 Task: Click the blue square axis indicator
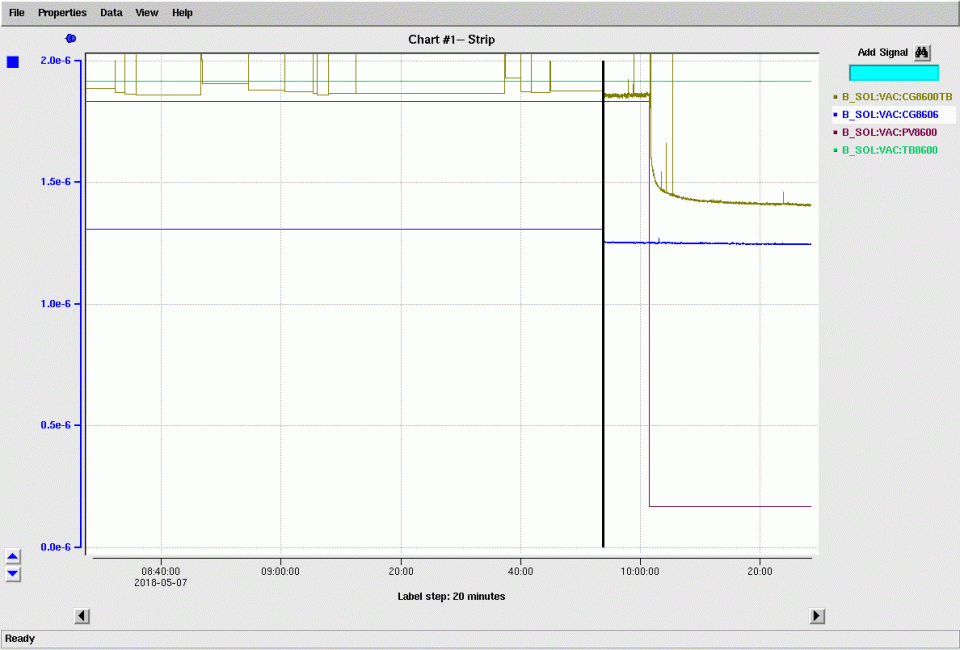[13, 62]
